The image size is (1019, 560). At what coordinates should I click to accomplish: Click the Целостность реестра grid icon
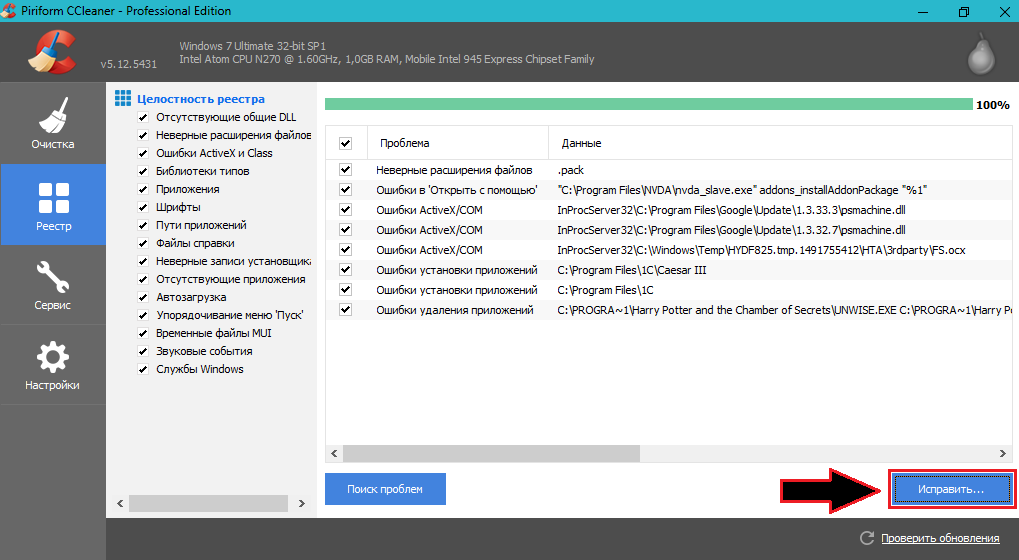123,99
